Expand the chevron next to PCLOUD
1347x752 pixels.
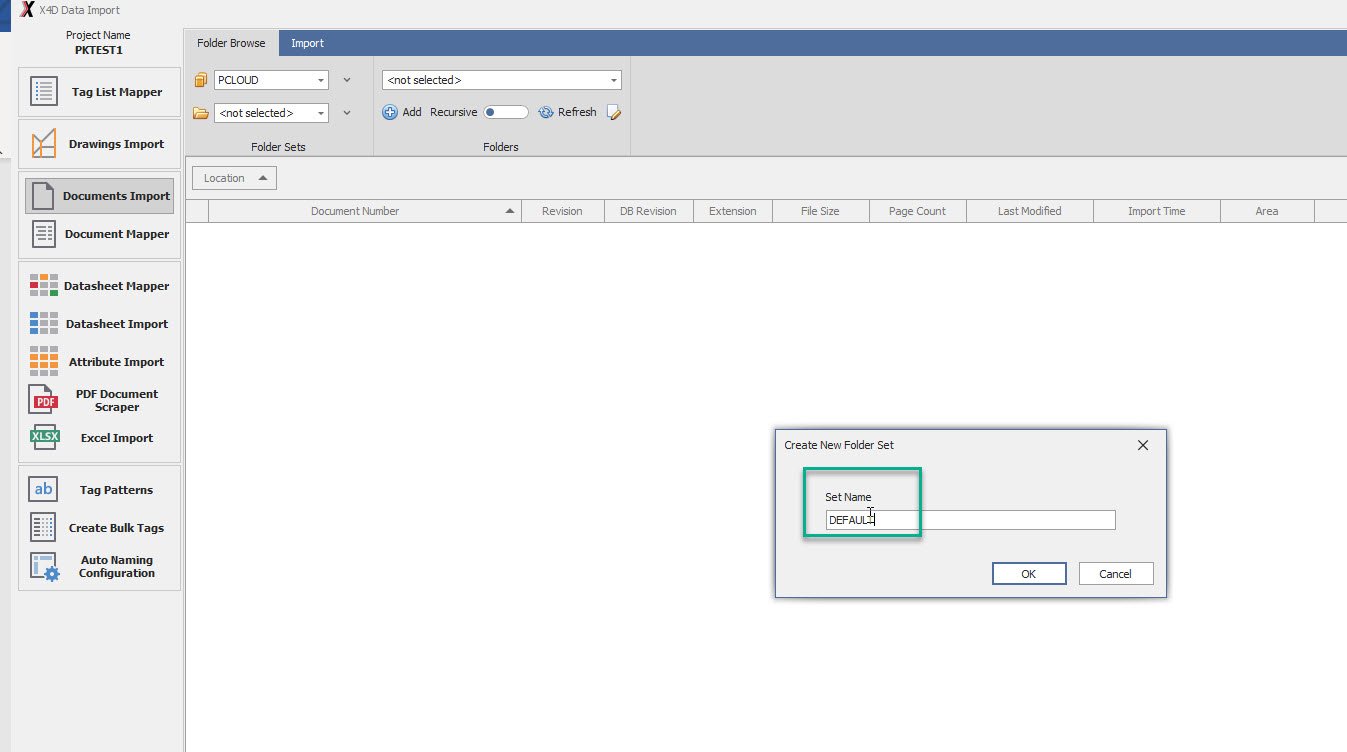347,80
